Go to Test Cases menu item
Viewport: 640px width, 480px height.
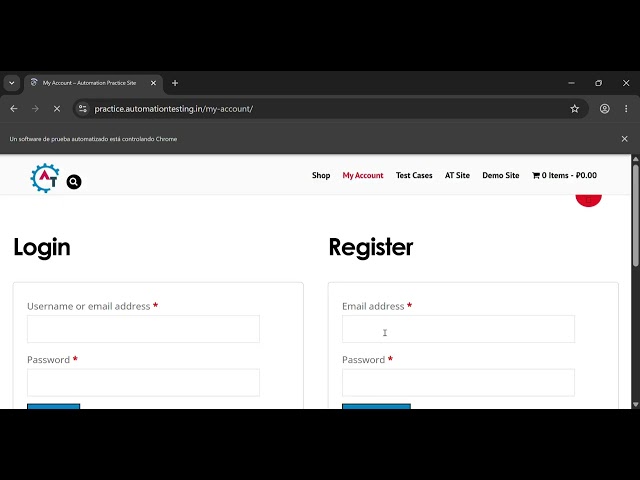pos(414,176)
